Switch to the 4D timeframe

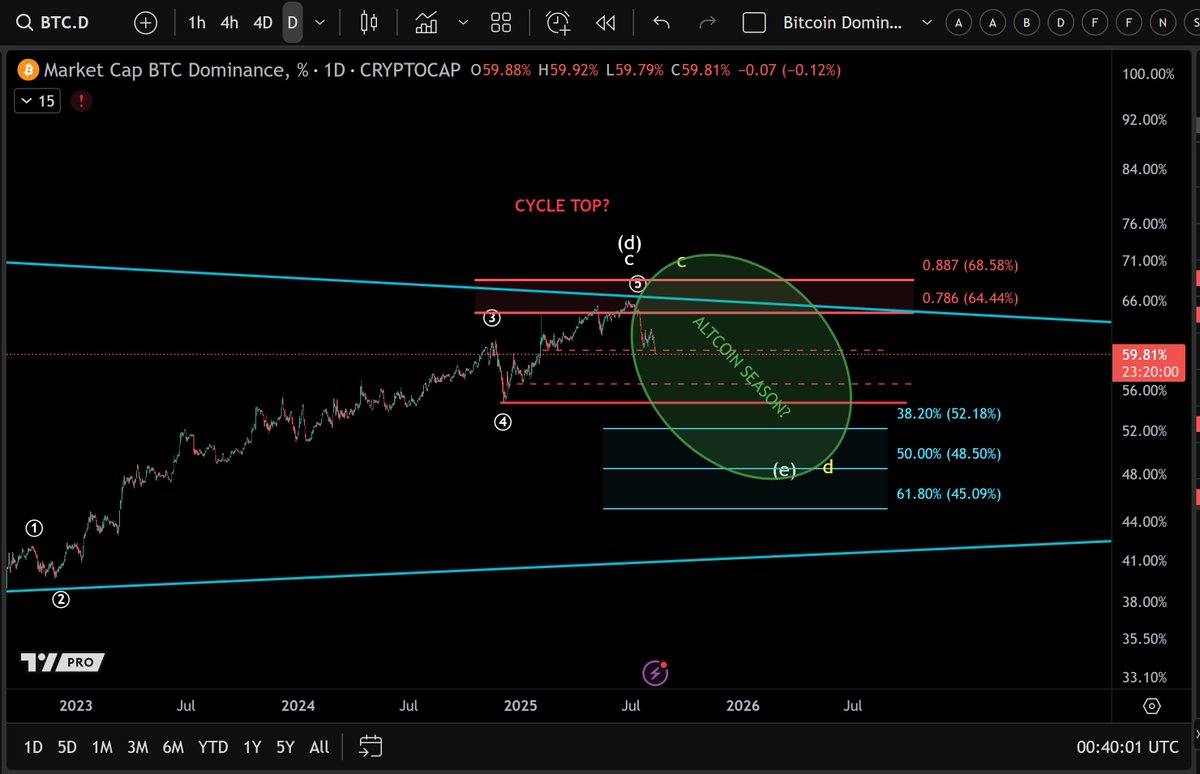(x=262, y=22)
